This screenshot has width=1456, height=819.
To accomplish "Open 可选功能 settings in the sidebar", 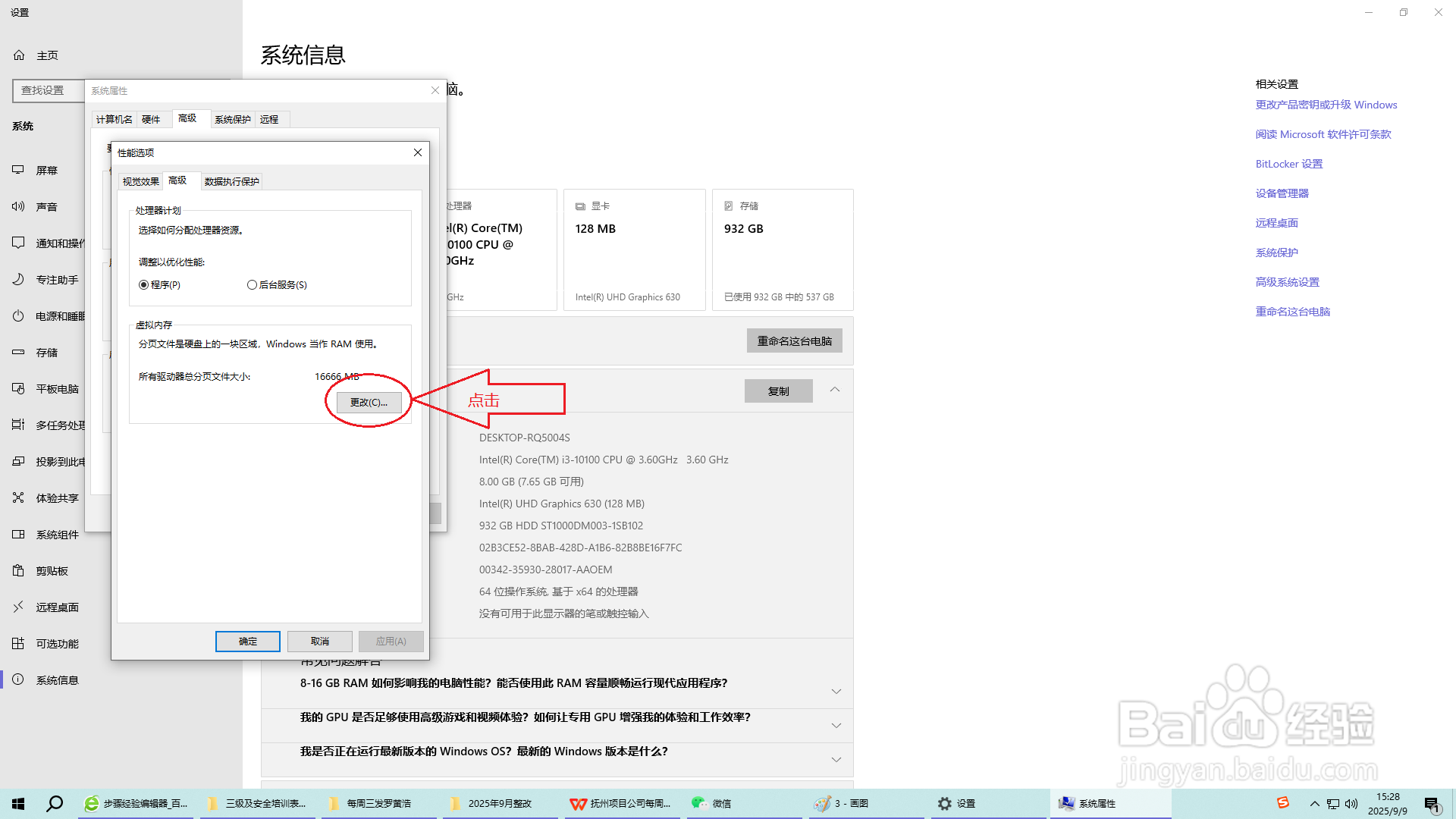I will (57, 643).
